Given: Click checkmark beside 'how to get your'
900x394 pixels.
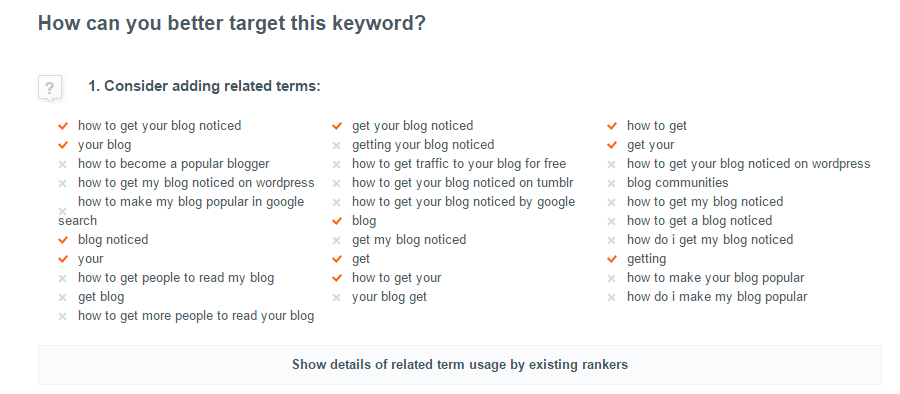Looking at the screenshot, I should [337, 278].
